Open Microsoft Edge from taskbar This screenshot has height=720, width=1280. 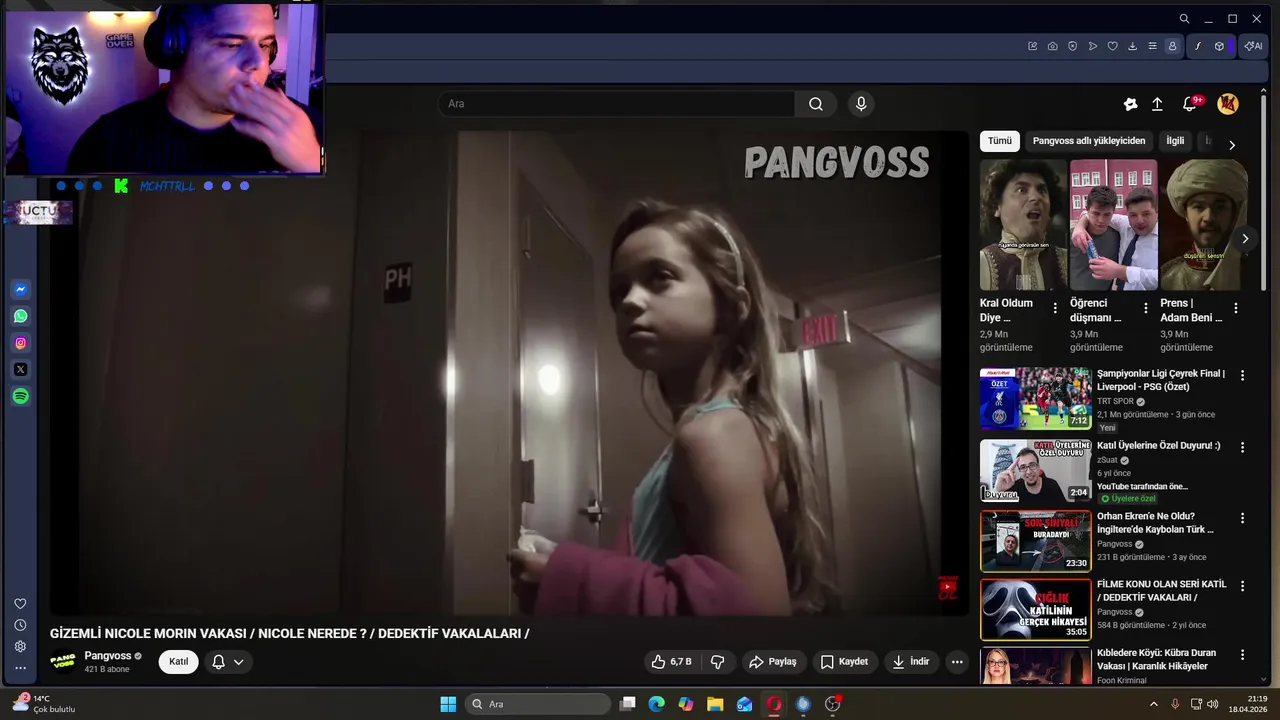[x=656, y=704]
